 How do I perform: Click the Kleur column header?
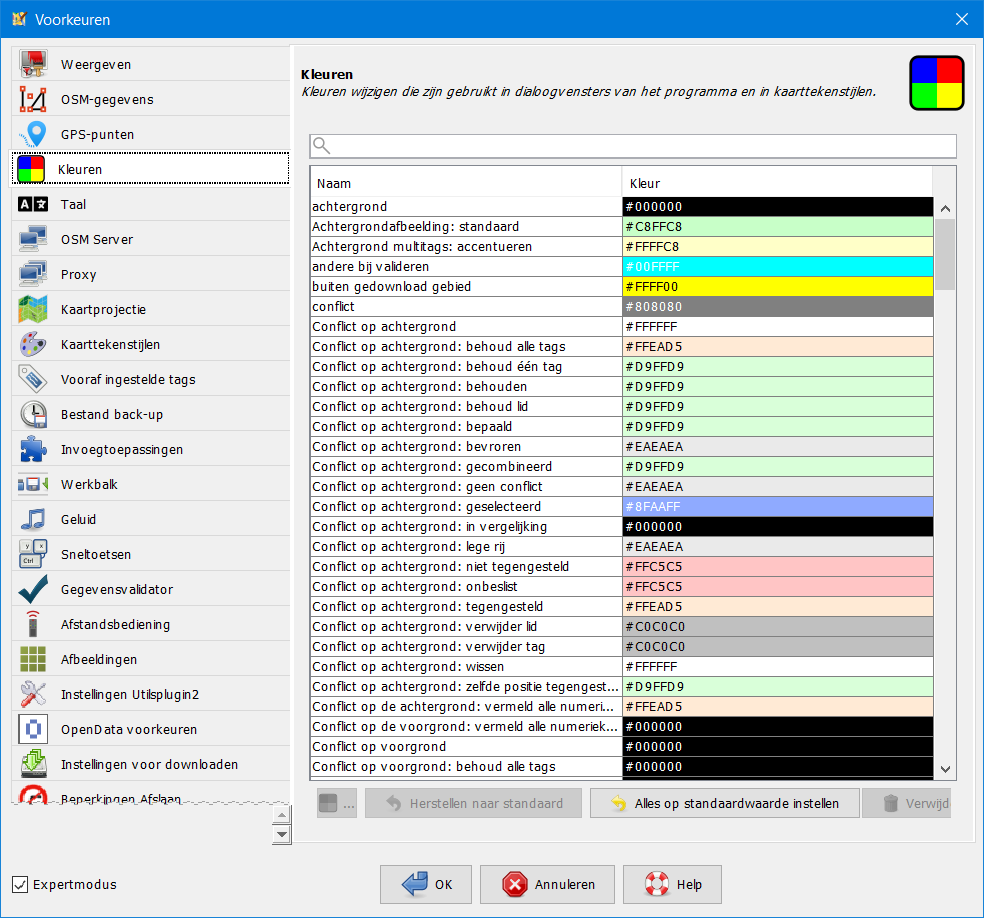777,183
